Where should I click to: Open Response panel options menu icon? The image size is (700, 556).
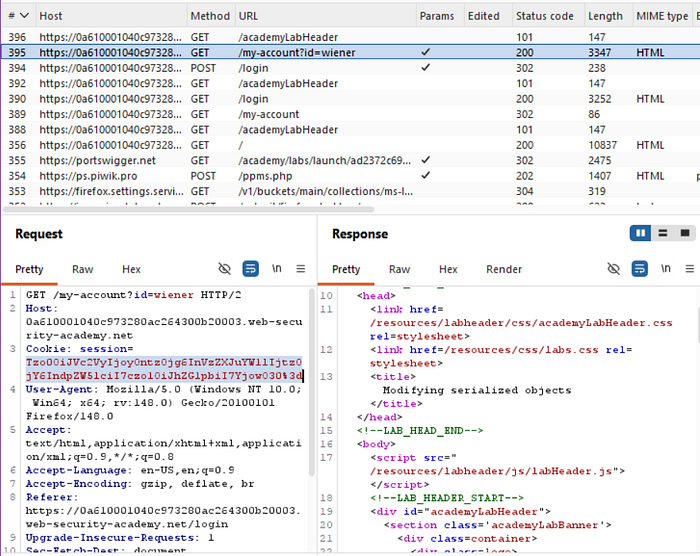(690, 269)
